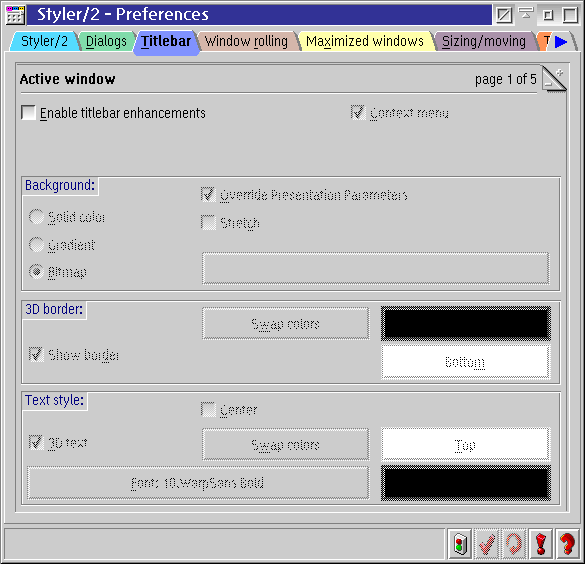Viewport: 585px width, 564px height.
Task: Select the Titlebar tab
Action: [166, 42]
